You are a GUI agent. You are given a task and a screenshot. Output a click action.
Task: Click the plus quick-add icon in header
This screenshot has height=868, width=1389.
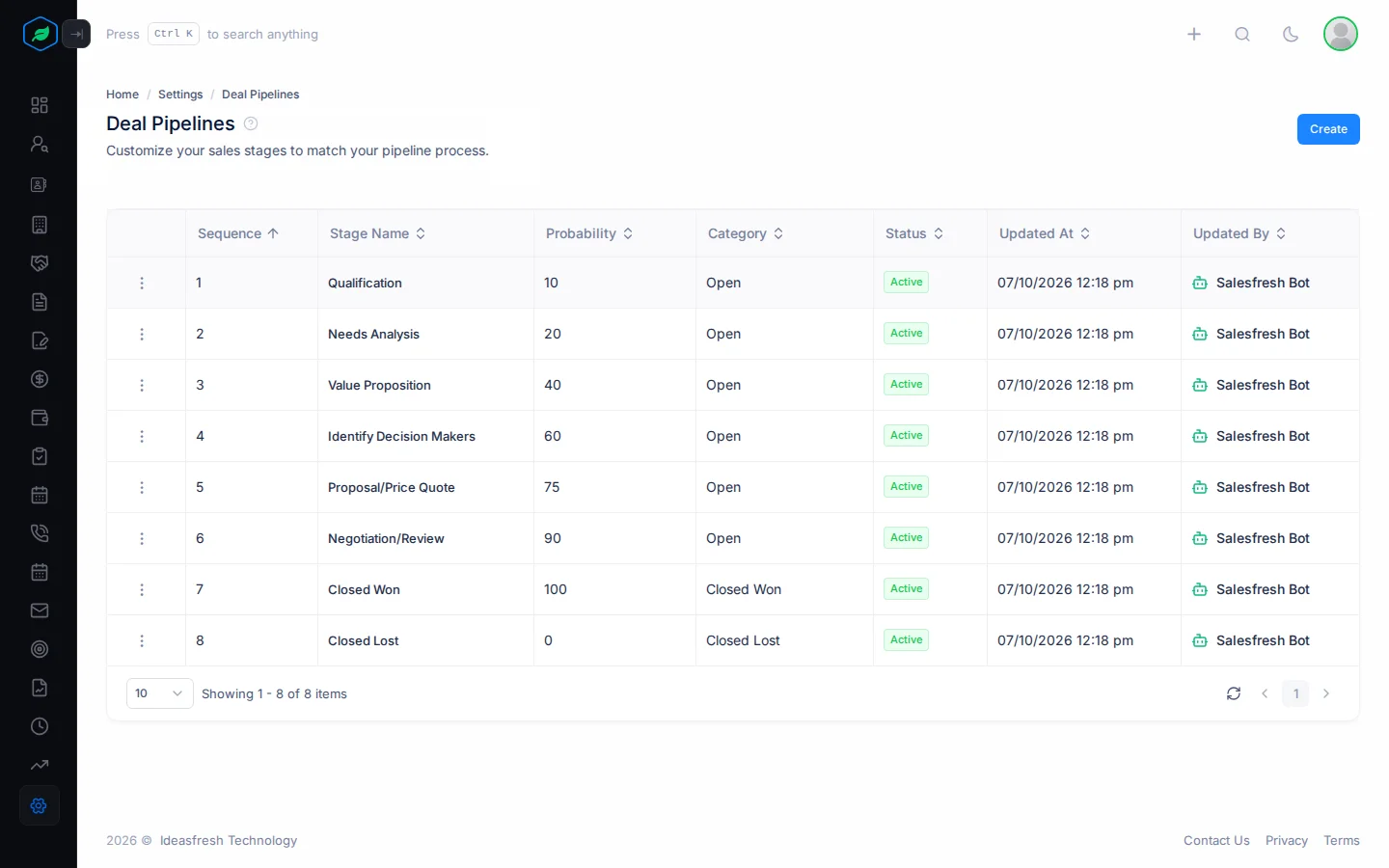1194,34
